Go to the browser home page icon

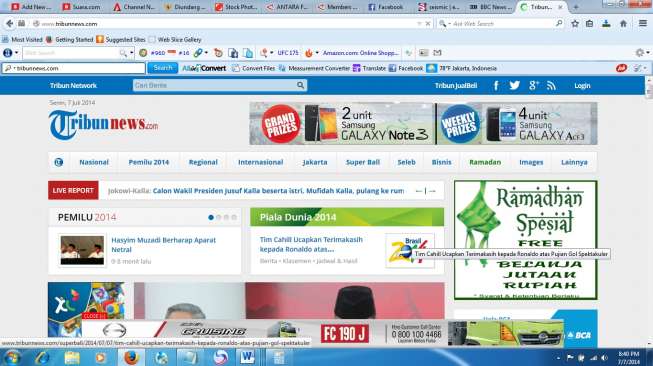tap(623, 24)
